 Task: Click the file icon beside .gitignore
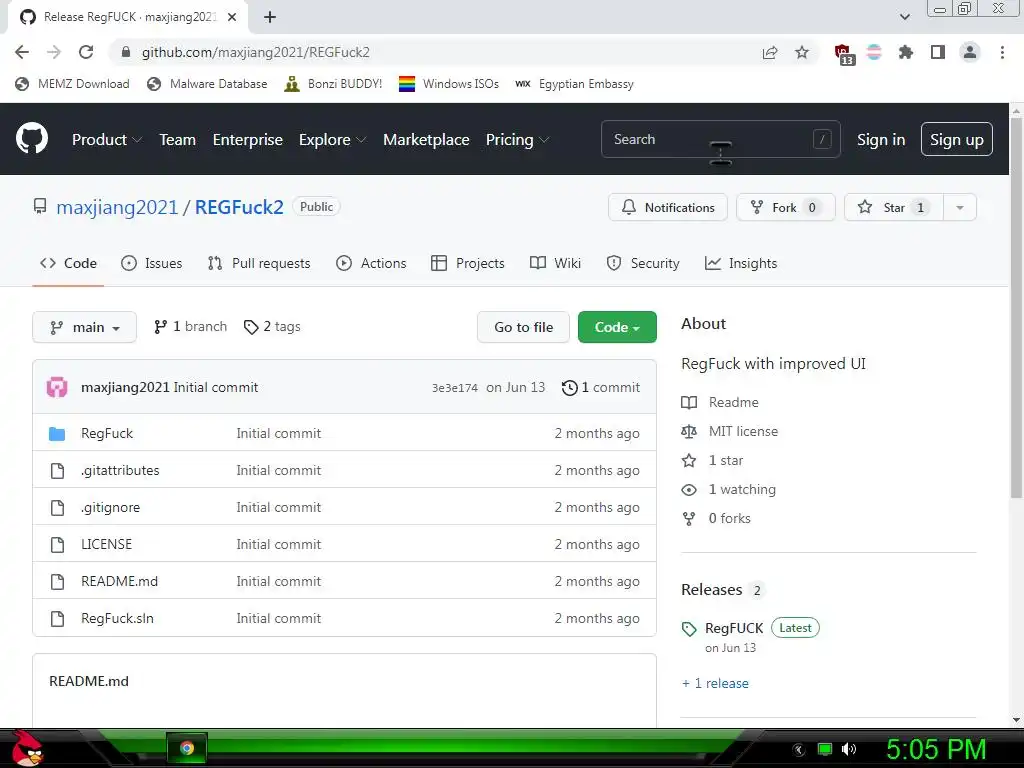[x=57, y=507]
